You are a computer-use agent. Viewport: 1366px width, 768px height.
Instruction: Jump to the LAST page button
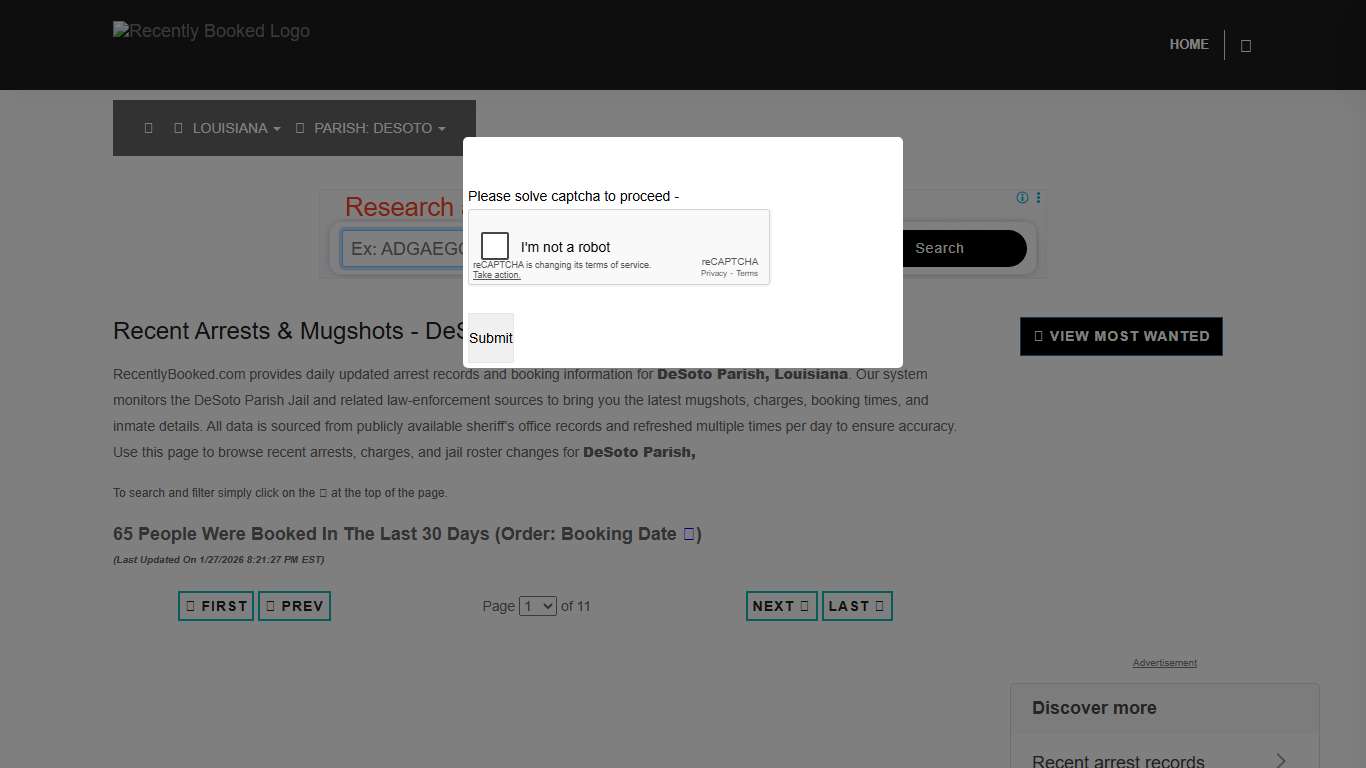(857, 606)
